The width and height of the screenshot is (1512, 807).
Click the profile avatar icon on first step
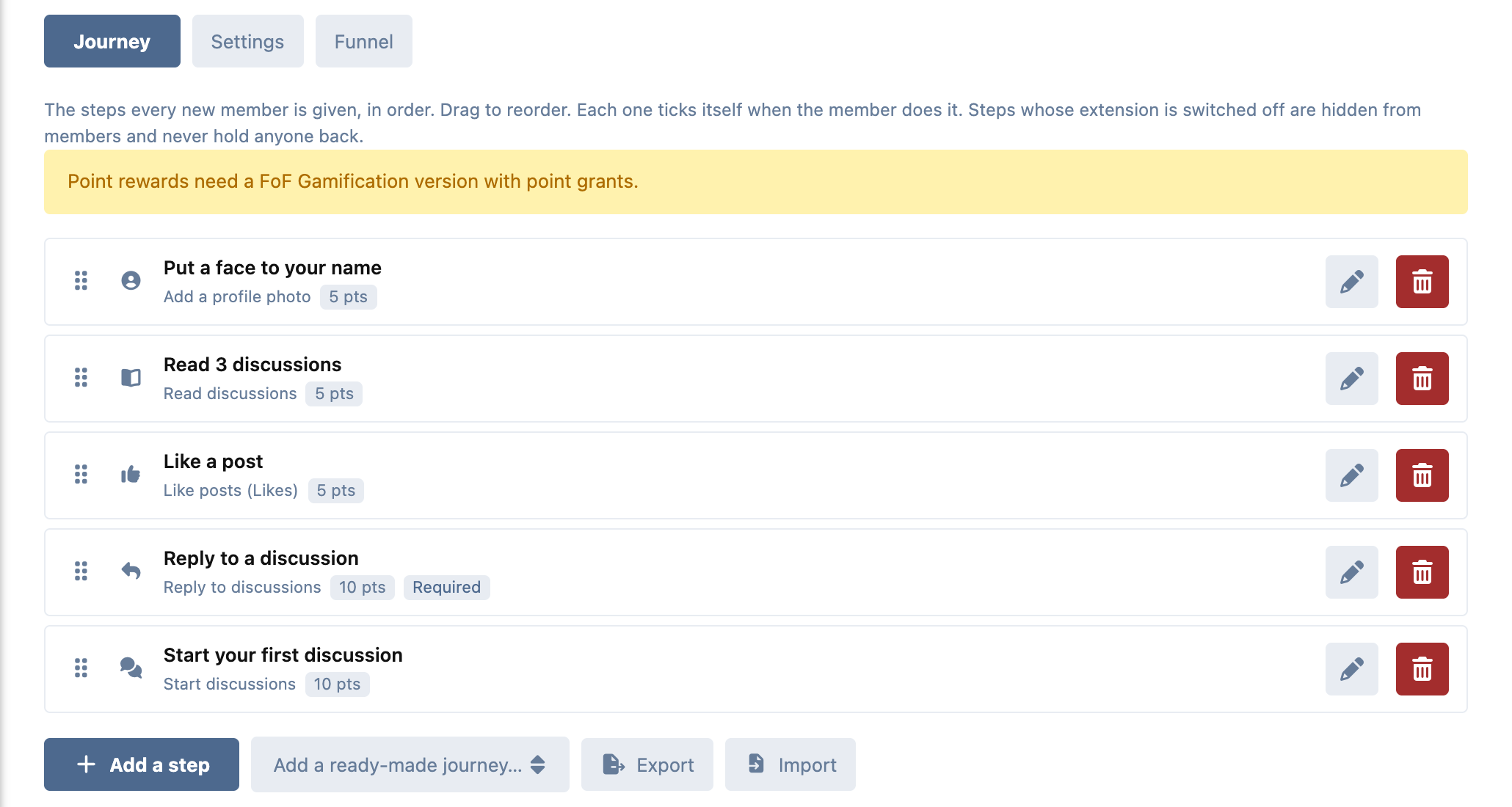coord(131,281)
